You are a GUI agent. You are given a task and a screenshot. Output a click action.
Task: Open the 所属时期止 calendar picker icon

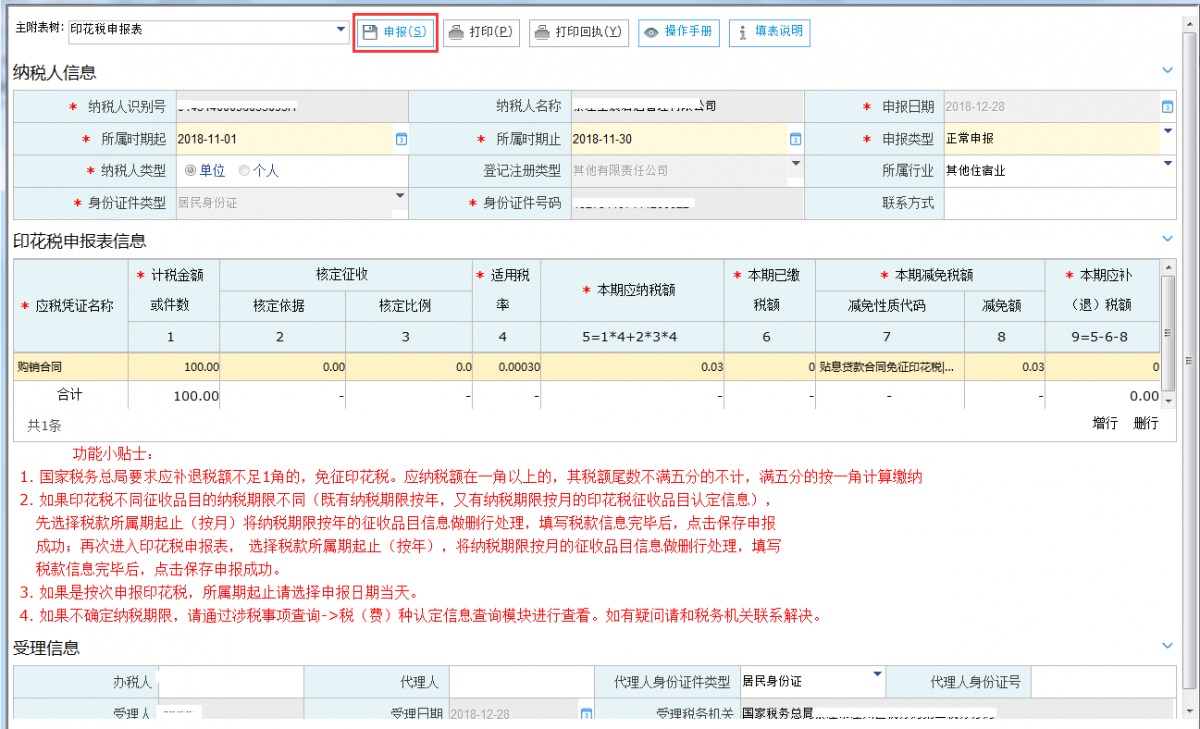pyautogui.click(x=796, y=139)
